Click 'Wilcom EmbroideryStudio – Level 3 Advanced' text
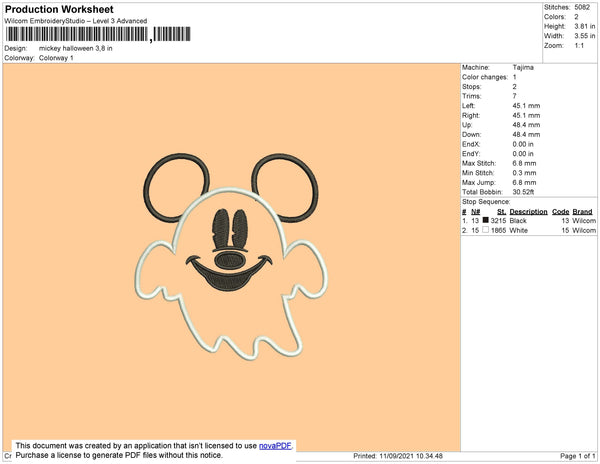 76,21
